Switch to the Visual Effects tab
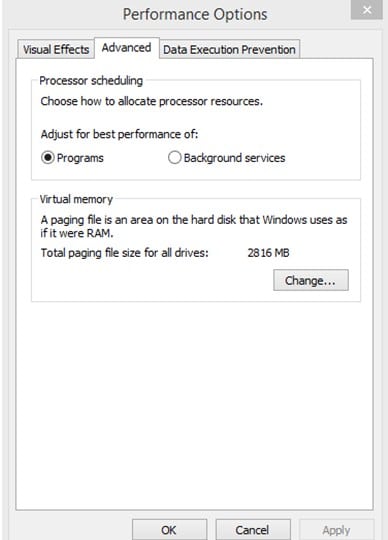 point(56,50)
